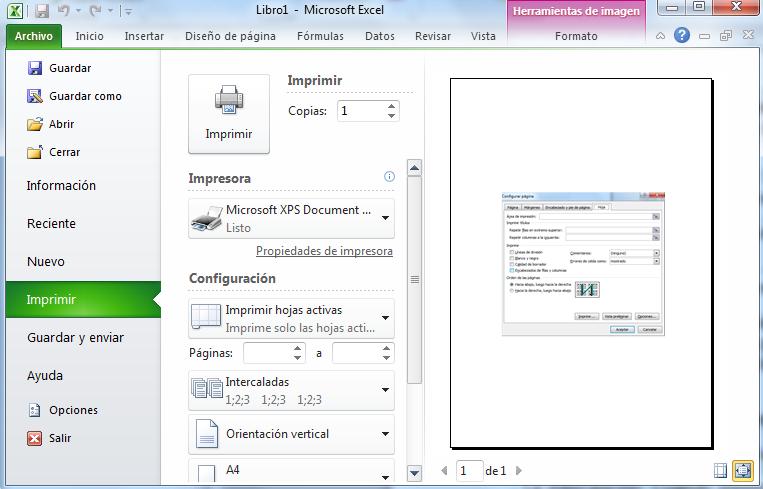Open the Revisar ribbon tab
Screen dimensions: 763x489
click(x=433, y=36)
